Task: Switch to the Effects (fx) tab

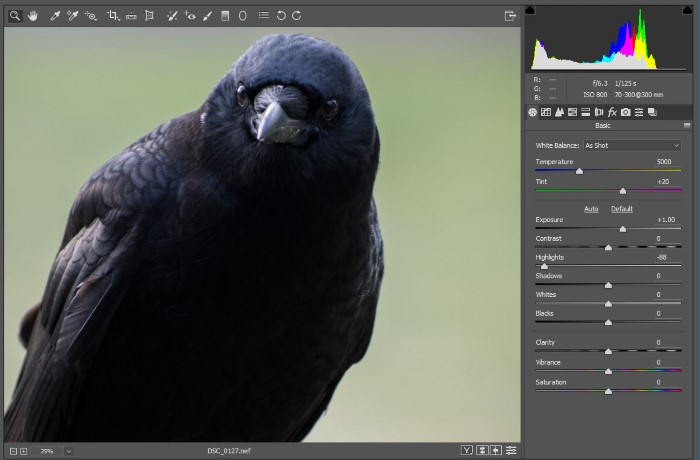Action: tap(612, 112)
